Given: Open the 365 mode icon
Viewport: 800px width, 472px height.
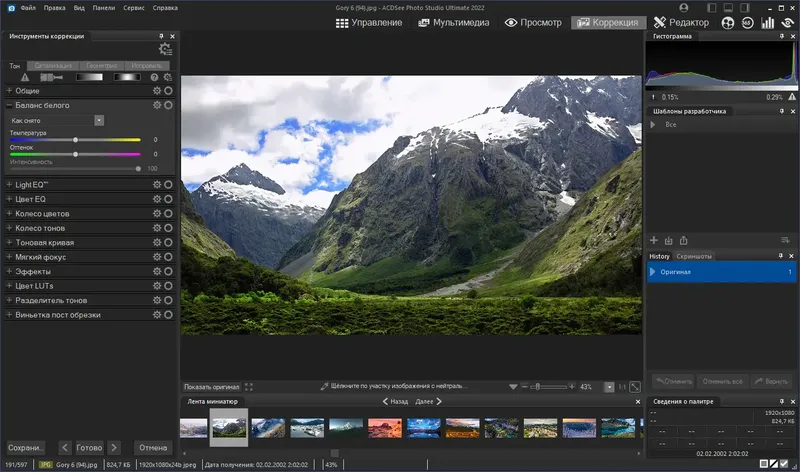Looking at the screenshot, I should tap(747, 22).
